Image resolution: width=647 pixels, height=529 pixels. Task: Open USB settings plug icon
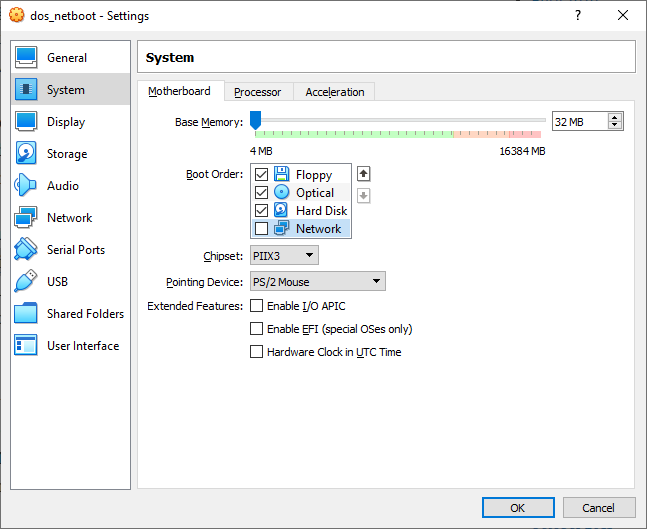point(26,281)
